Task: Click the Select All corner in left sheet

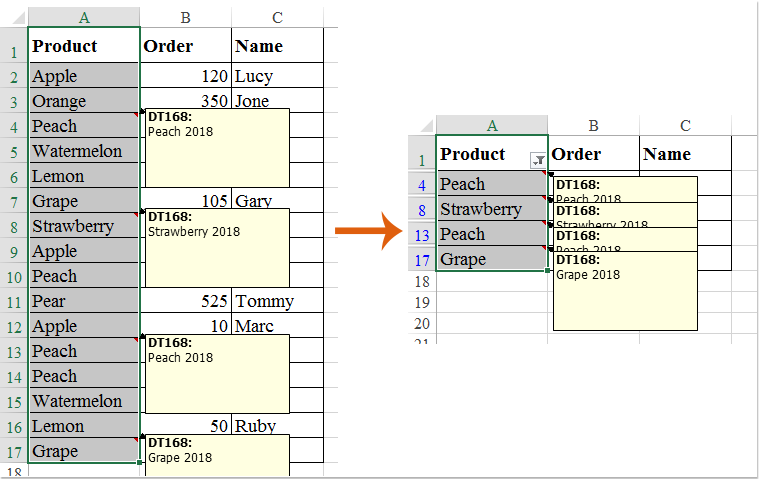Action: coord(14,17)
